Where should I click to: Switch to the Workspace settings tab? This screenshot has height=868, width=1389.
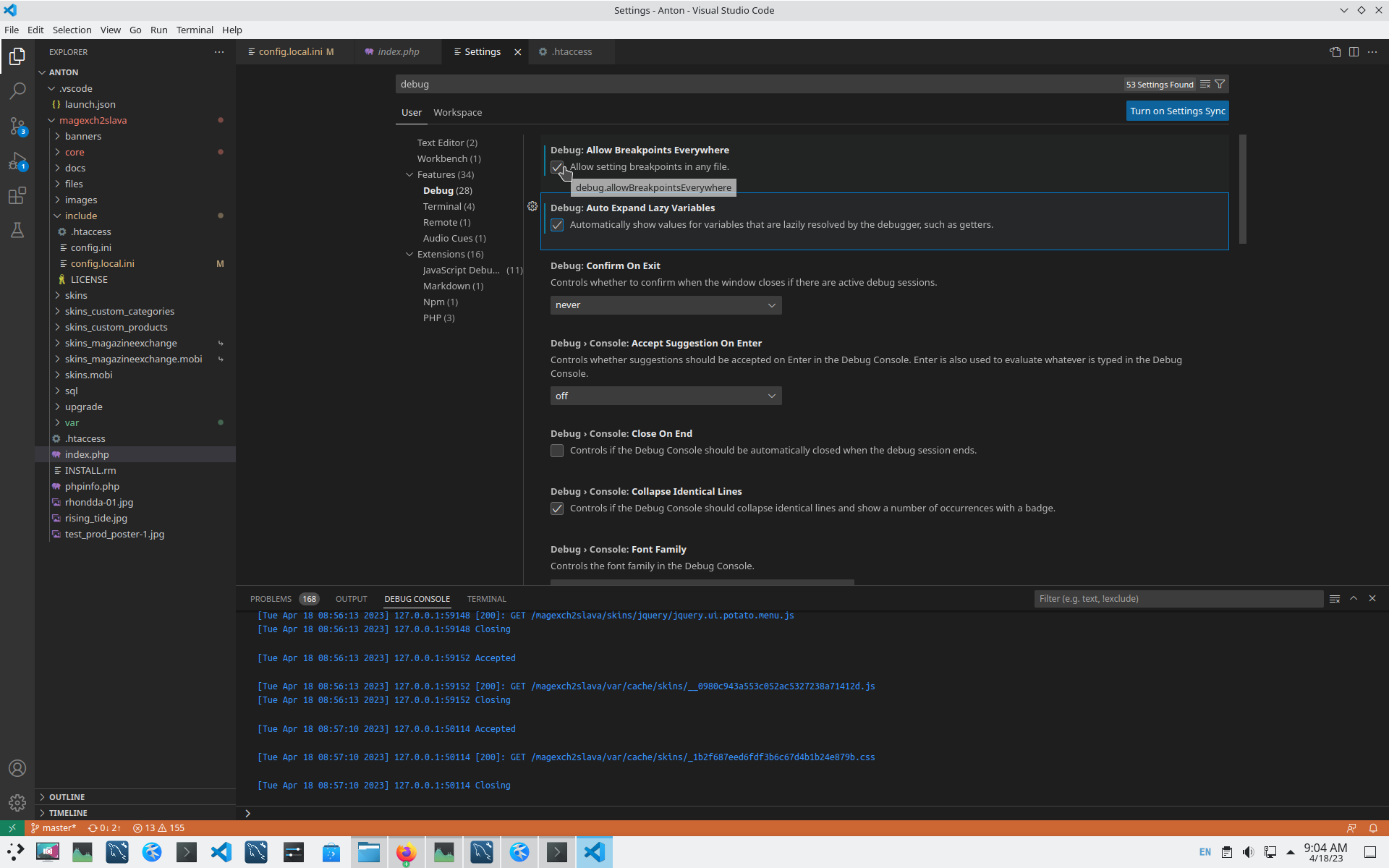pyautogui.click(x=457, y=113)
